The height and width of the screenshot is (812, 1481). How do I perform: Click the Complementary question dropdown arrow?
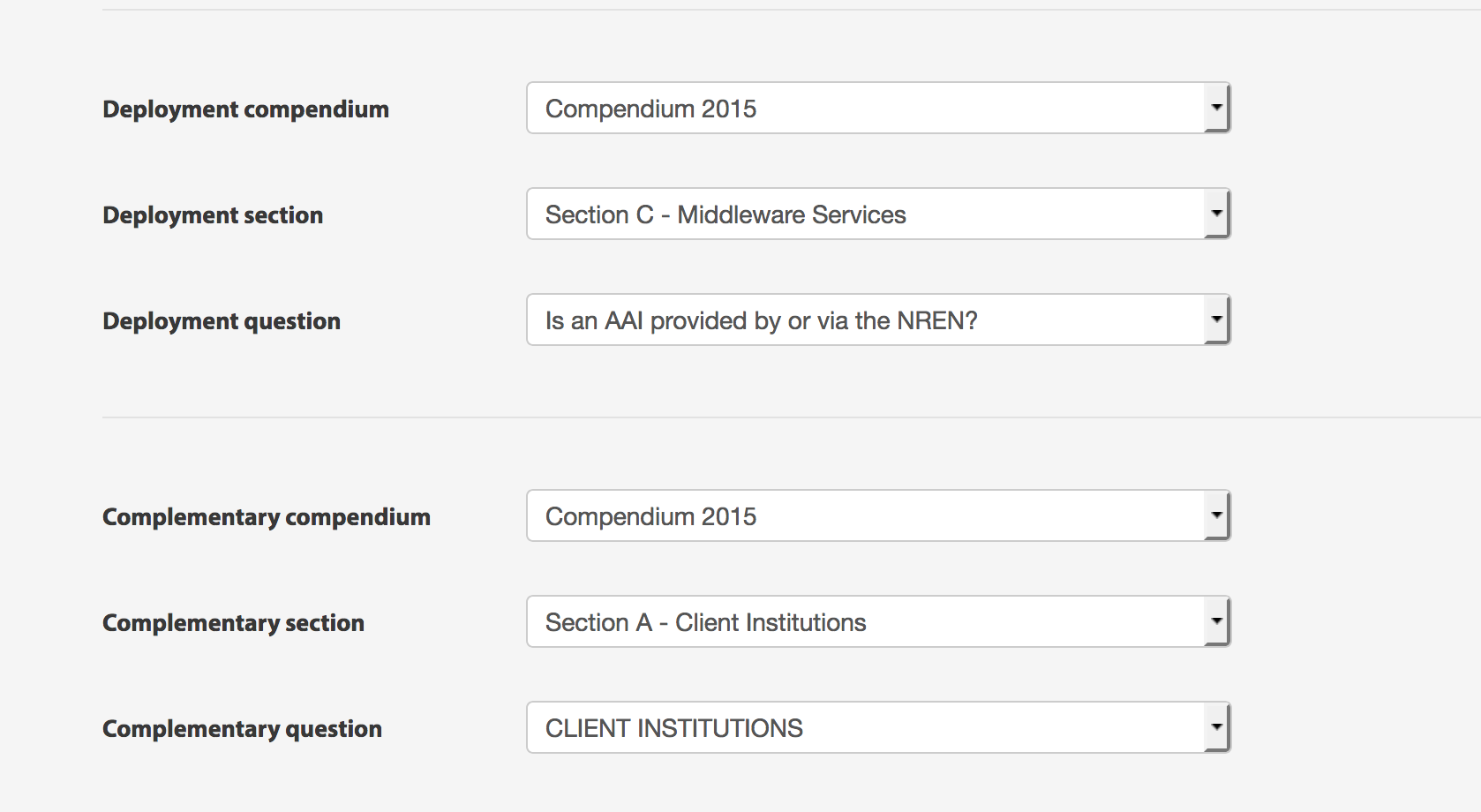point(1216,727)
